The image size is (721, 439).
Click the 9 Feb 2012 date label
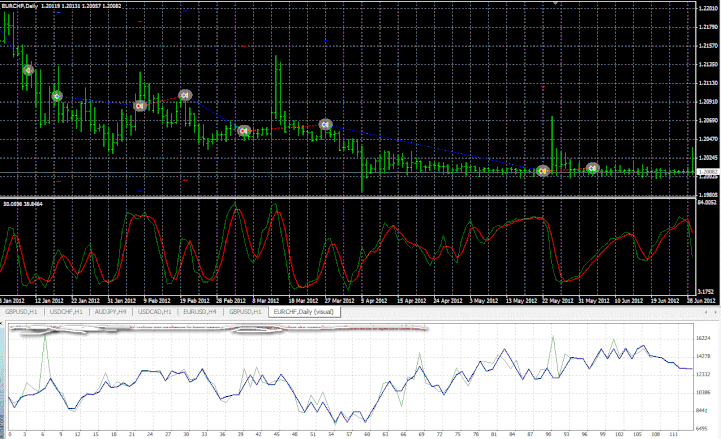coord(157,301)
